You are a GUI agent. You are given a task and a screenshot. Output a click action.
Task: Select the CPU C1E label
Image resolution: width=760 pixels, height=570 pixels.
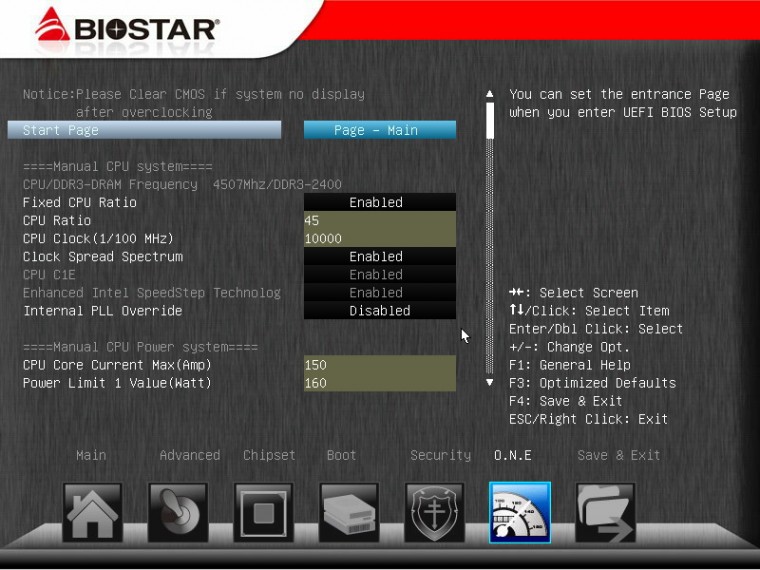click(x=49, y=274)
